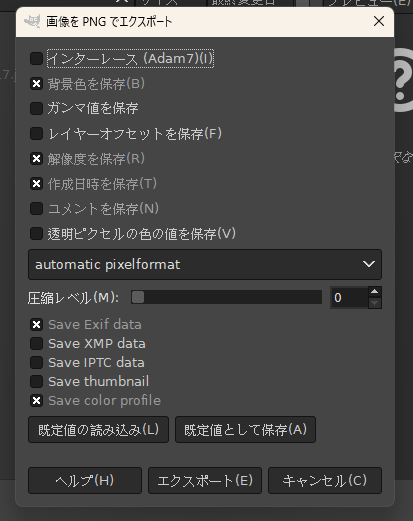This screenshot has height=521, width=413.
Task: Click the compression level slider handle
Action: point(138,297)
